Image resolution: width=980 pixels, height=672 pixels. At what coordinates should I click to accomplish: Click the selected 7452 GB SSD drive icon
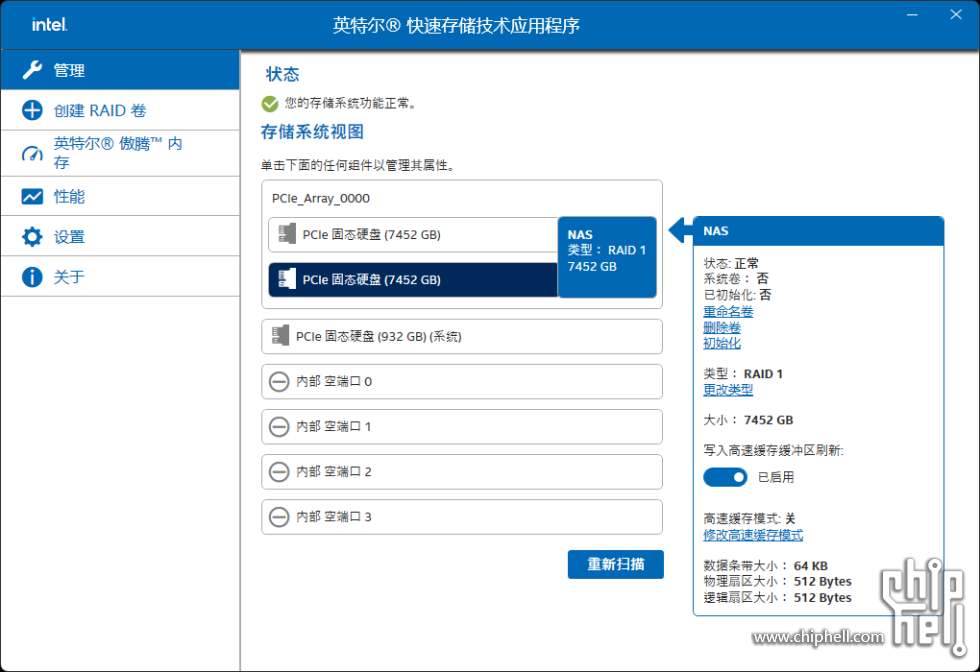(287, 279)
